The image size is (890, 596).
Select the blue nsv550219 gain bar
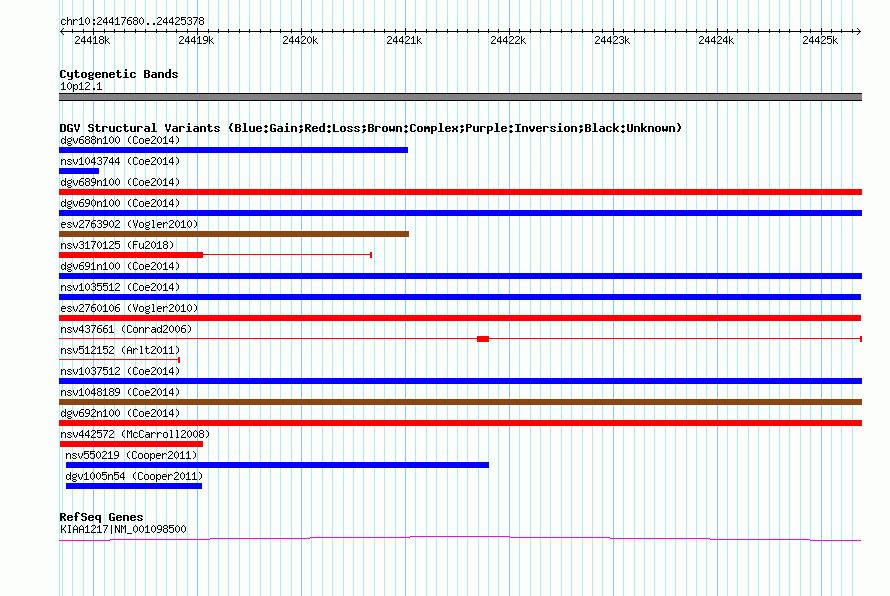tap(278, 465)
